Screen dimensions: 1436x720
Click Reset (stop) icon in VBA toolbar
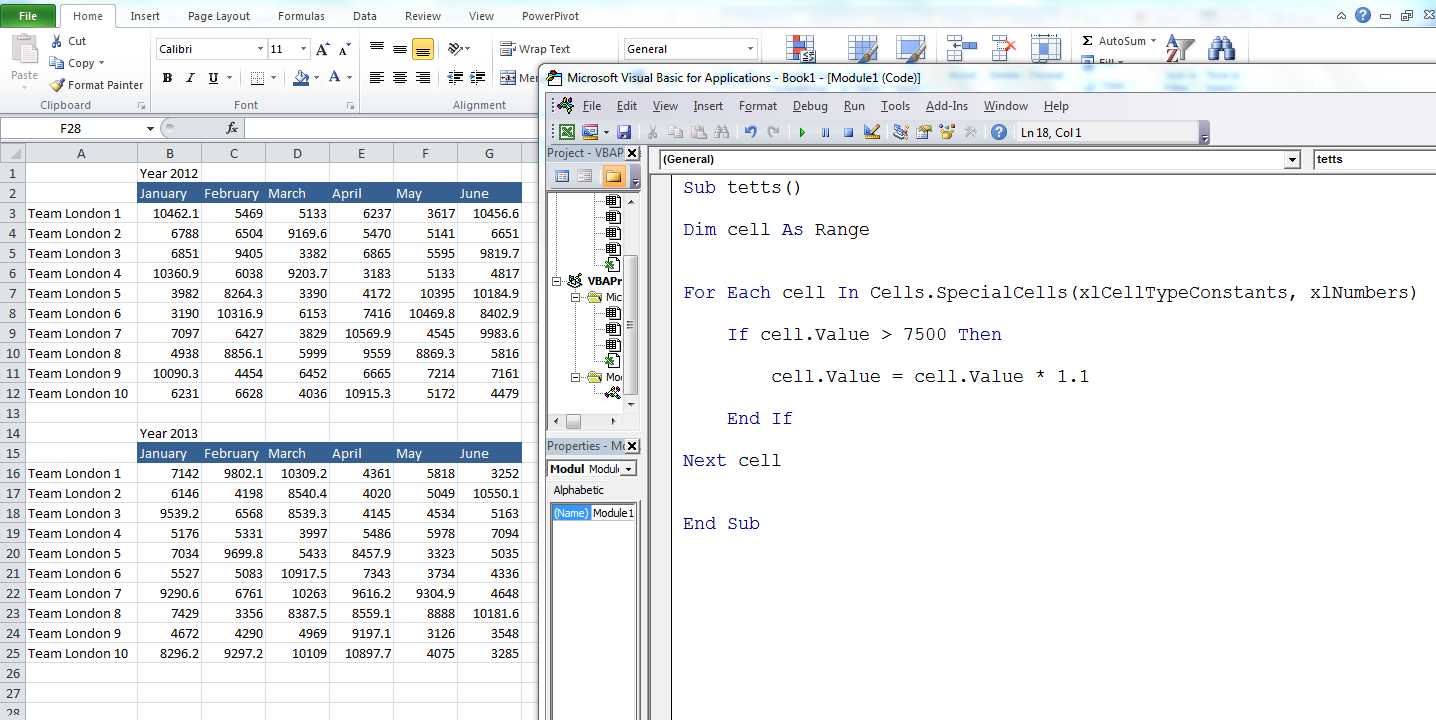tap(848, 132)
